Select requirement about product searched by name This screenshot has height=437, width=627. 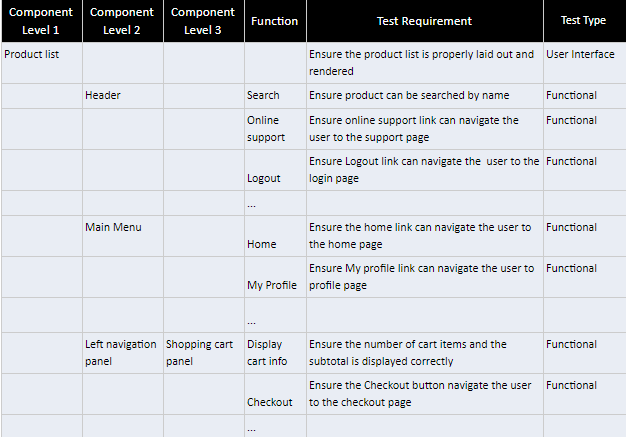coord(425,96)
